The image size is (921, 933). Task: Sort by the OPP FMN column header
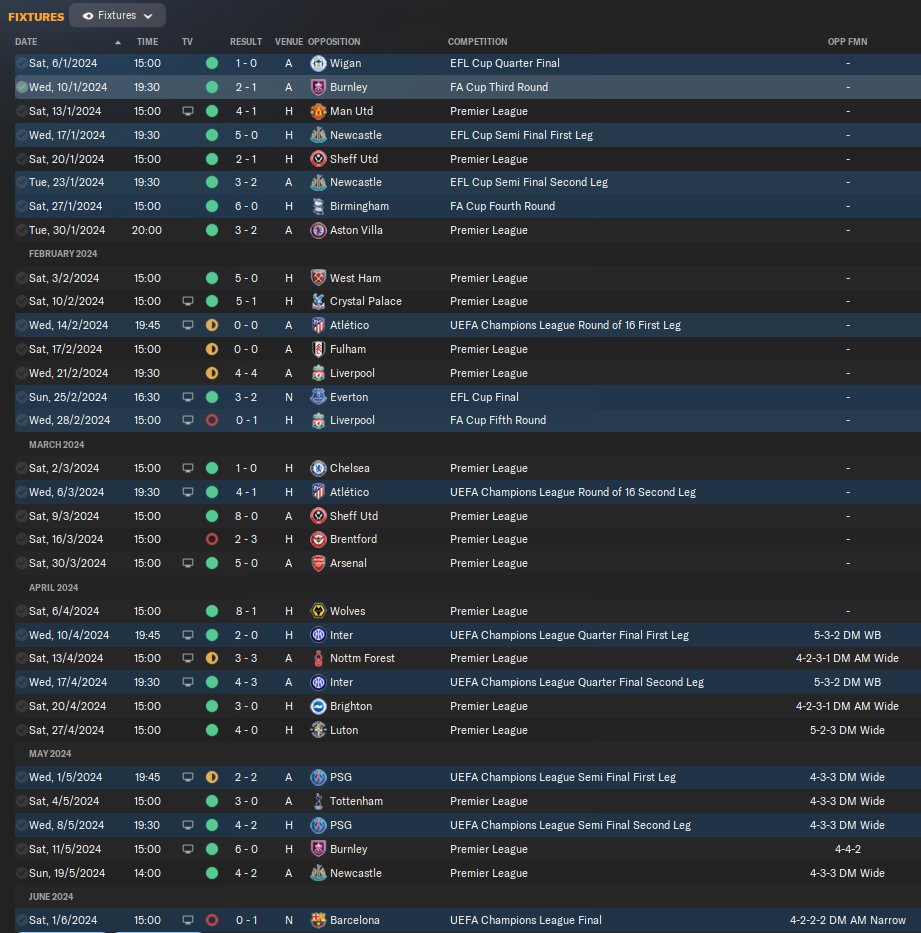(x=847, y=42)
